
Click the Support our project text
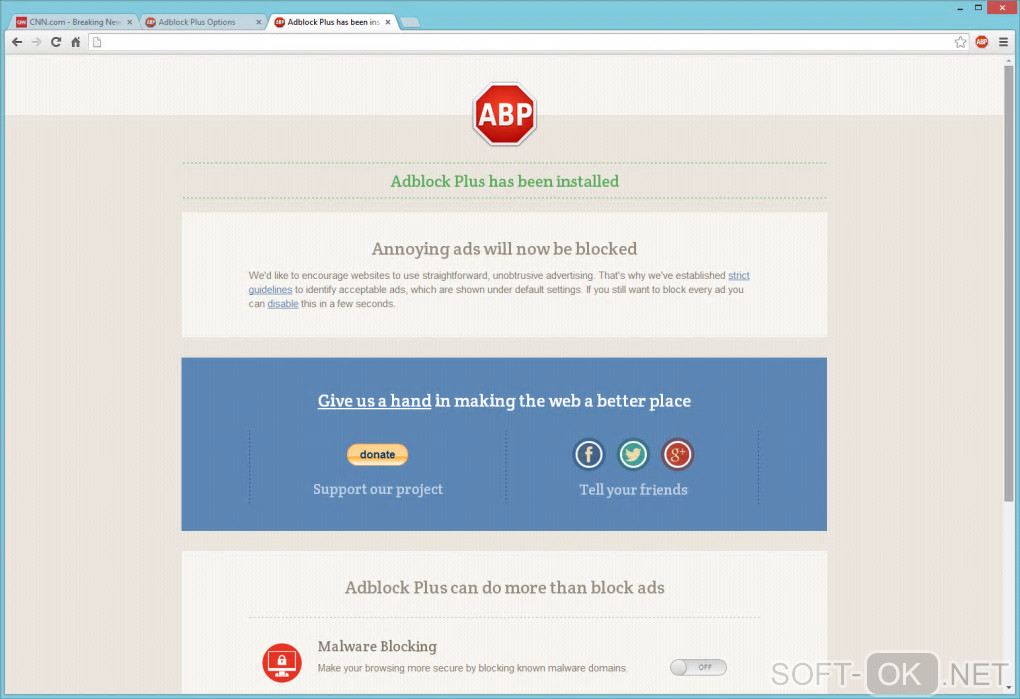click(378, 489)
